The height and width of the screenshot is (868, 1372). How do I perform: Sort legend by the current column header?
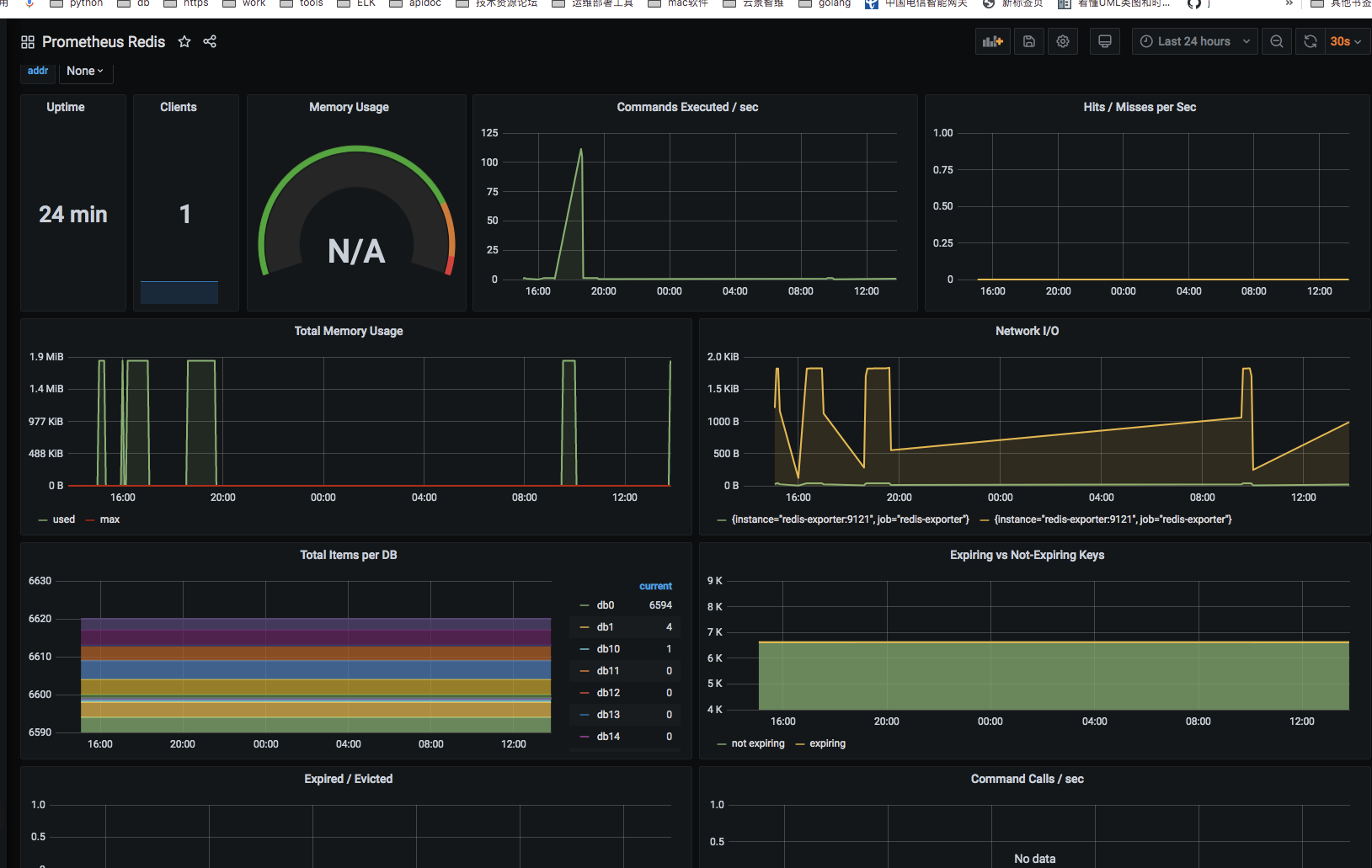(655, 586)
